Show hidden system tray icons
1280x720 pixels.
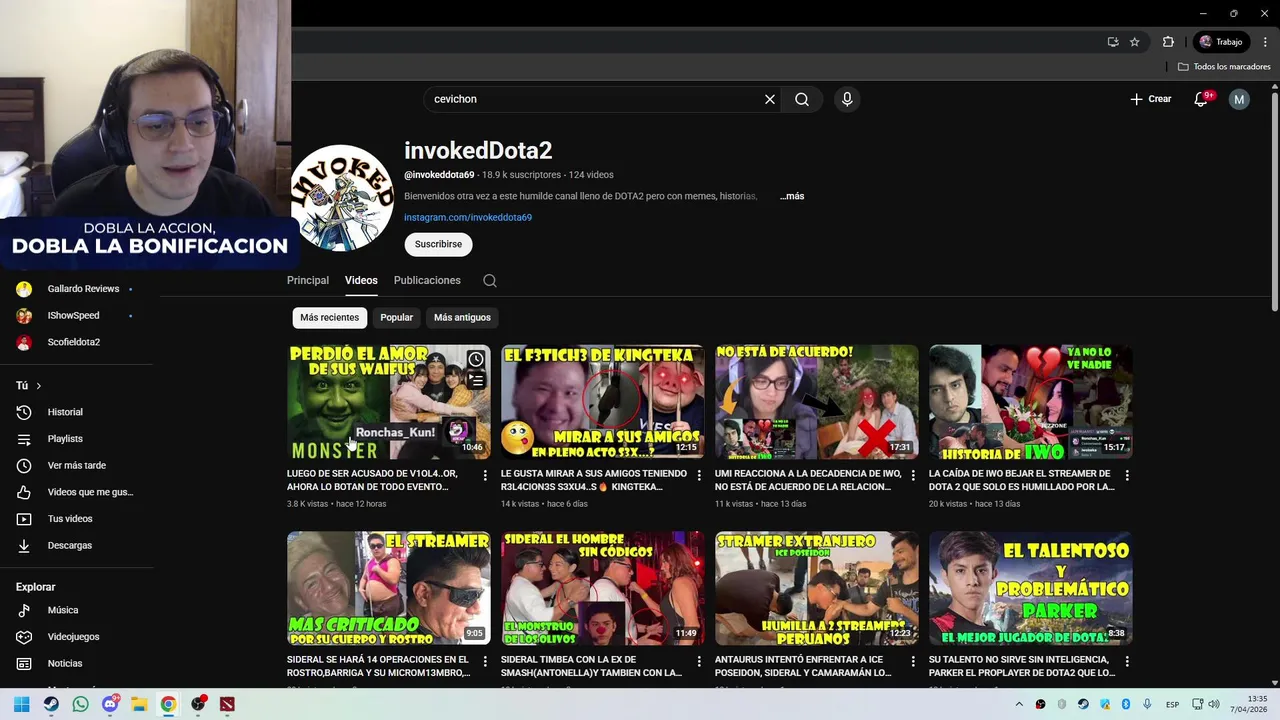[x=1019, y=704]
